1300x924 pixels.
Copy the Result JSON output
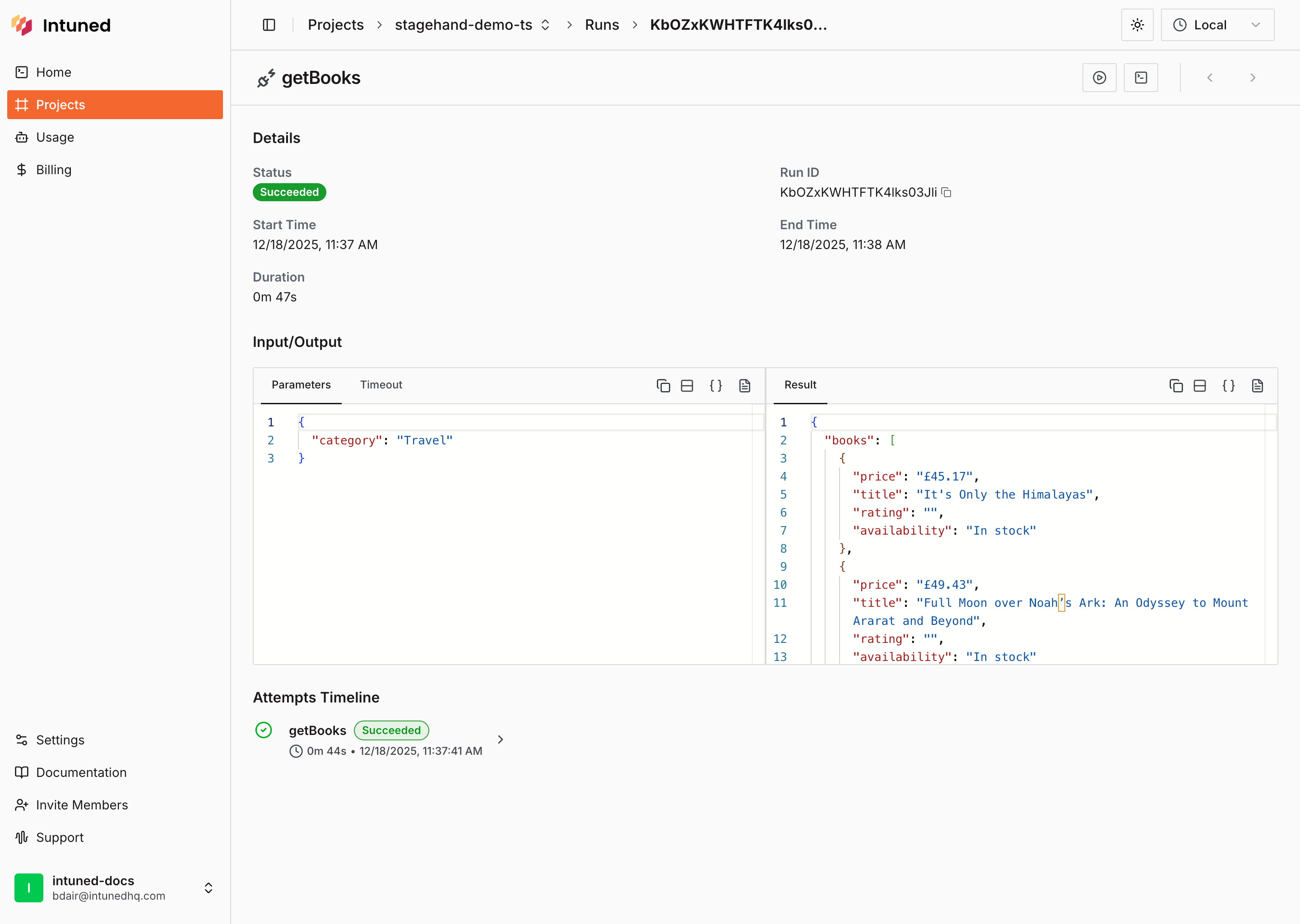click(1176, 386)
